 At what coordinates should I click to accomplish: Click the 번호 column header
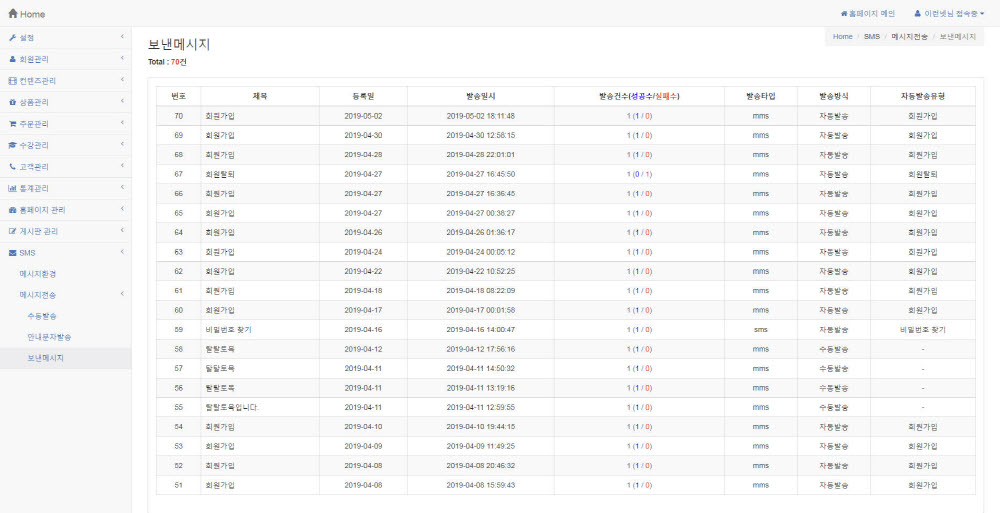[x=179, y=96]
